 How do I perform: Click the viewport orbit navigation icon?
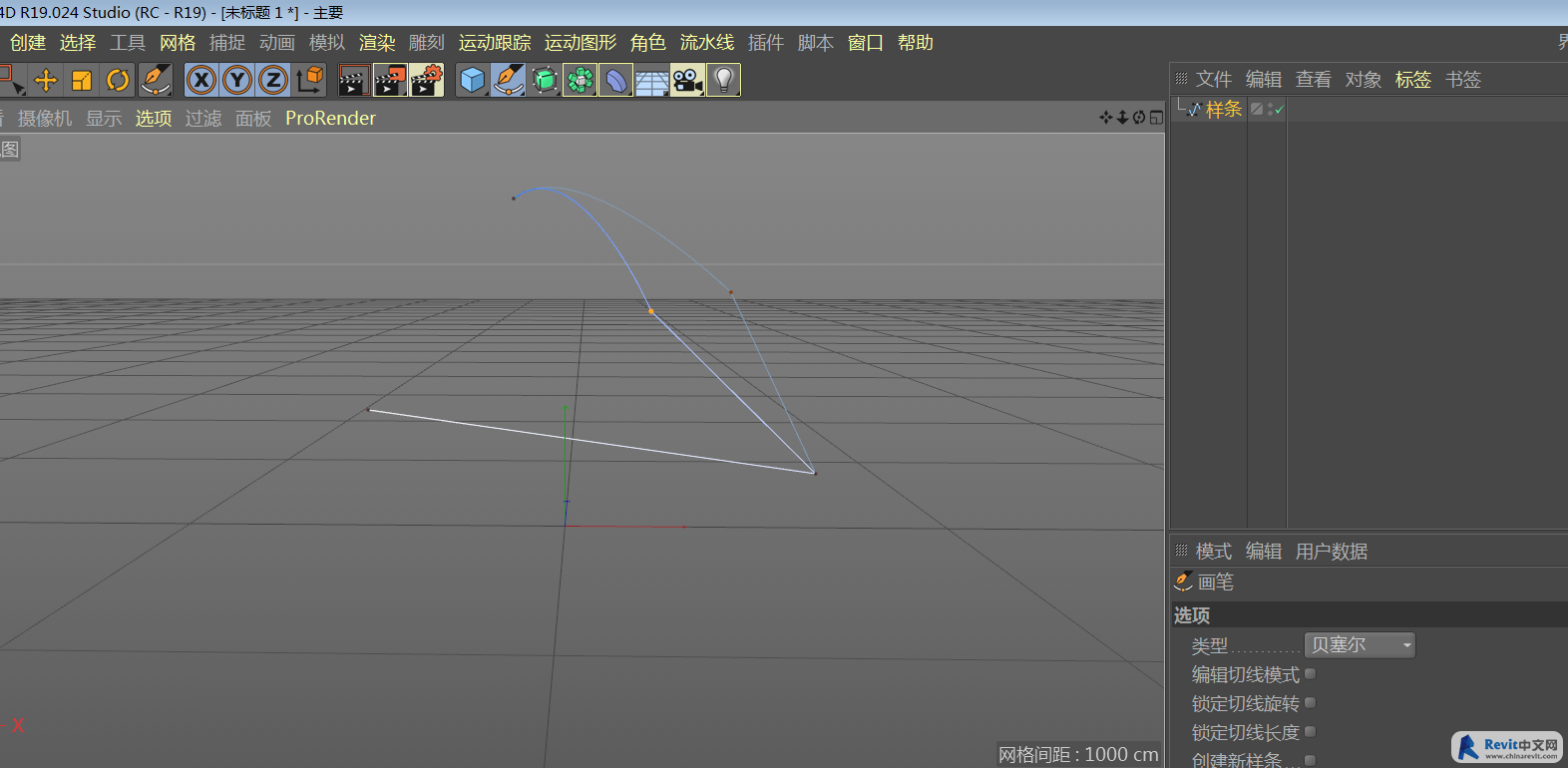point(1139,118)
